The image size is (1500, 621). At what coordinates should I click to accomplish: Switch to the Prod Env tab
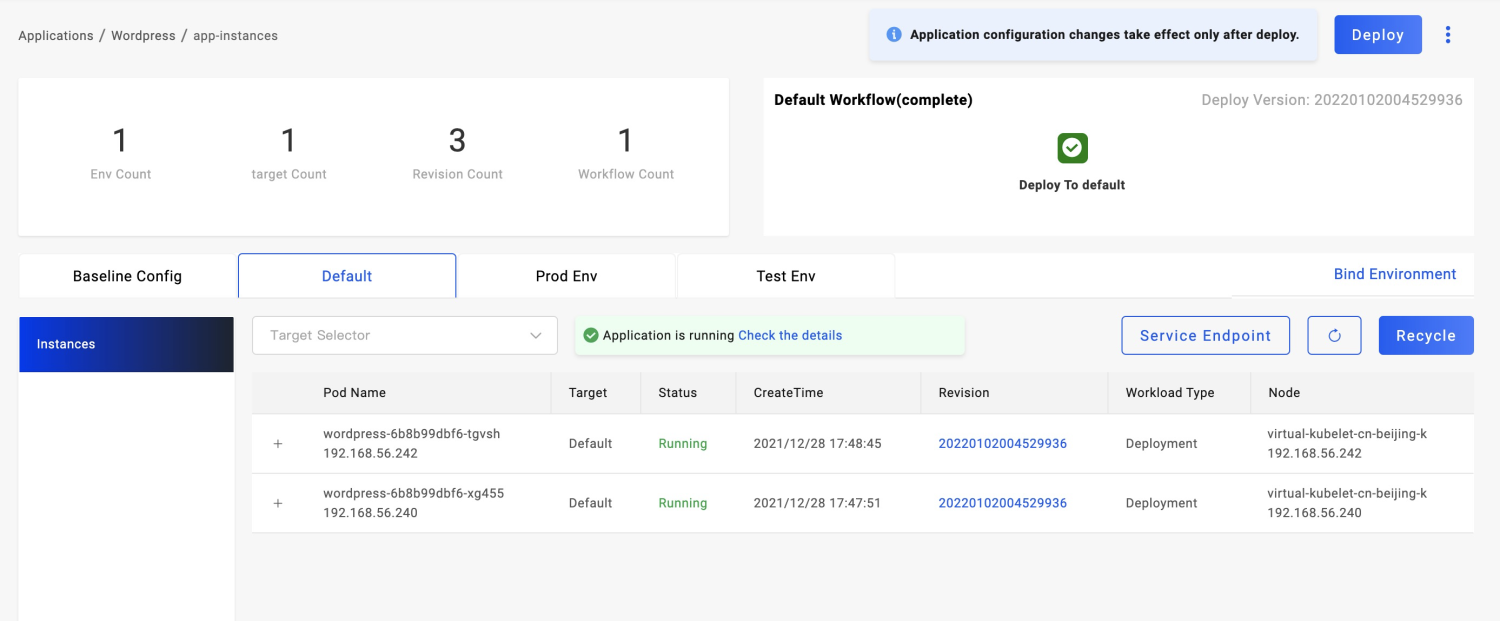click(566, 276)
